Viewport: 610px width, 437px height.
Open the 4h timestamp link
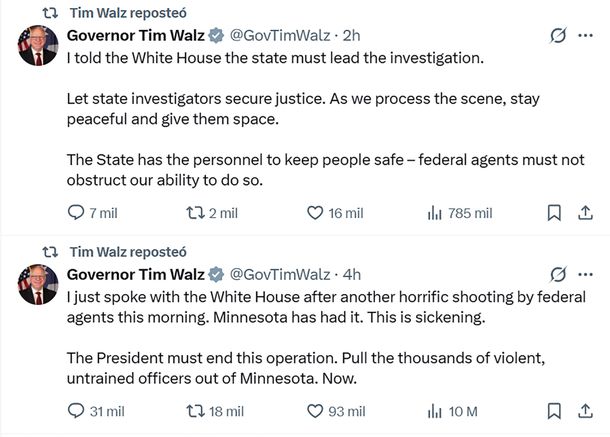[x=351, y=274]
